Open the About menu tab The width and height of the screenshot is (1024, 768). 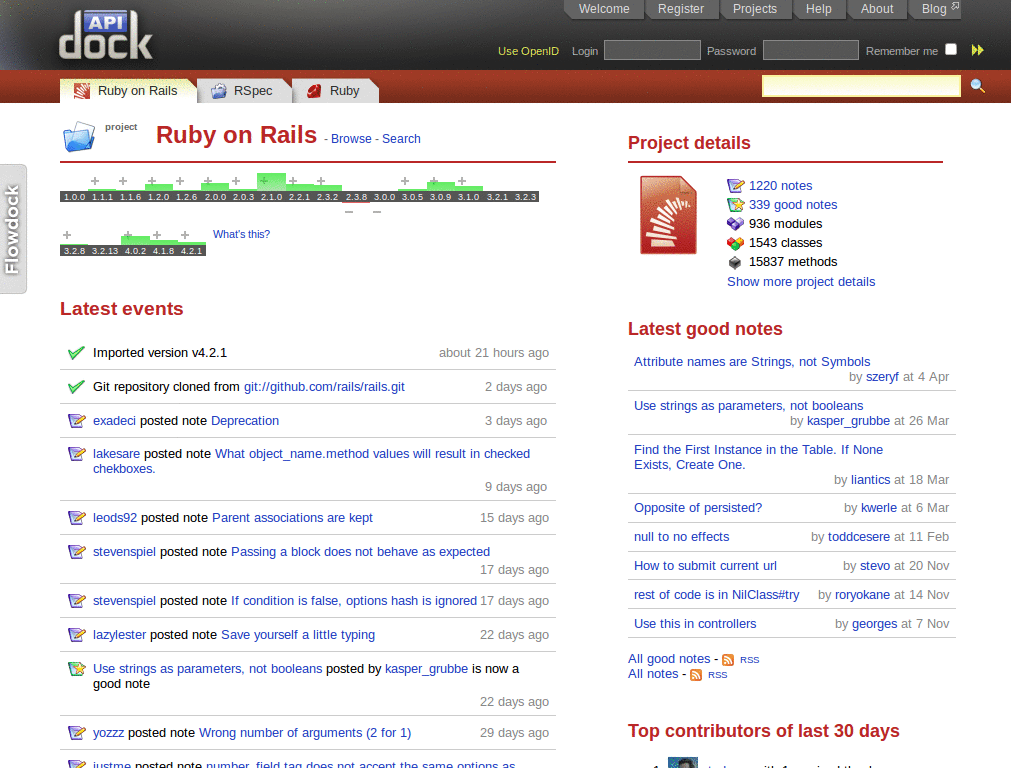coord(876,9)
